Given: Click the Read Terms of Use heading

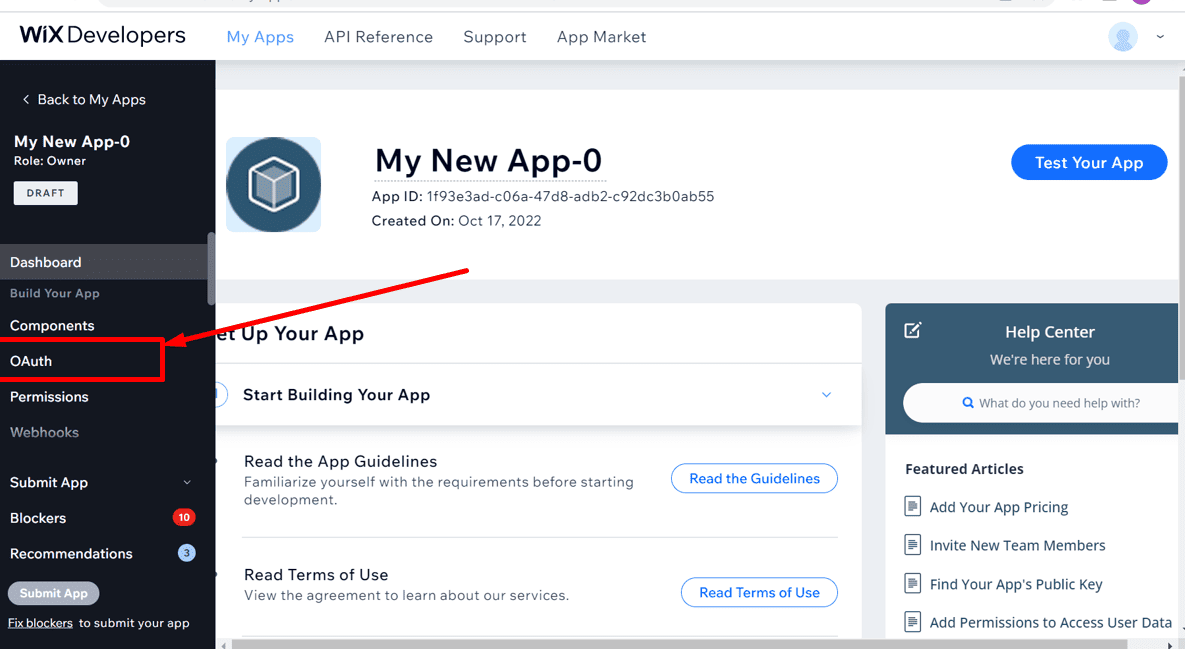Looking at the screenshot, I should pyautogui.click(x=316, y=575).
